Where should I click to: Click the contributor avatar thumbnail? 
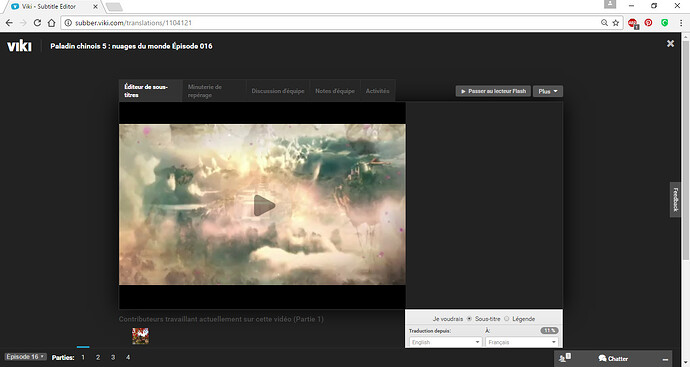coord(140,336)
